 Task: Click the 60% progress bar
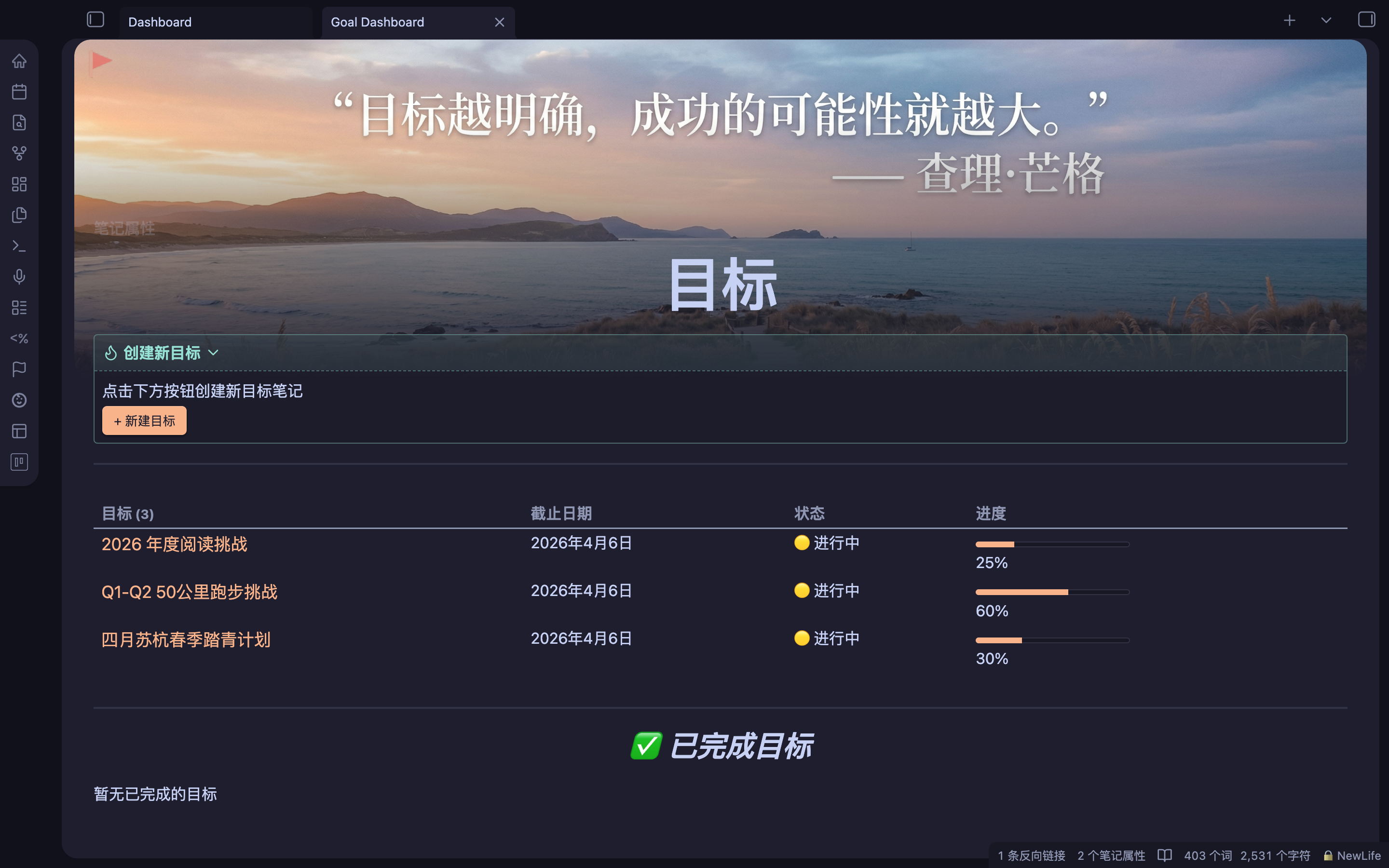tap(1052, 592)
